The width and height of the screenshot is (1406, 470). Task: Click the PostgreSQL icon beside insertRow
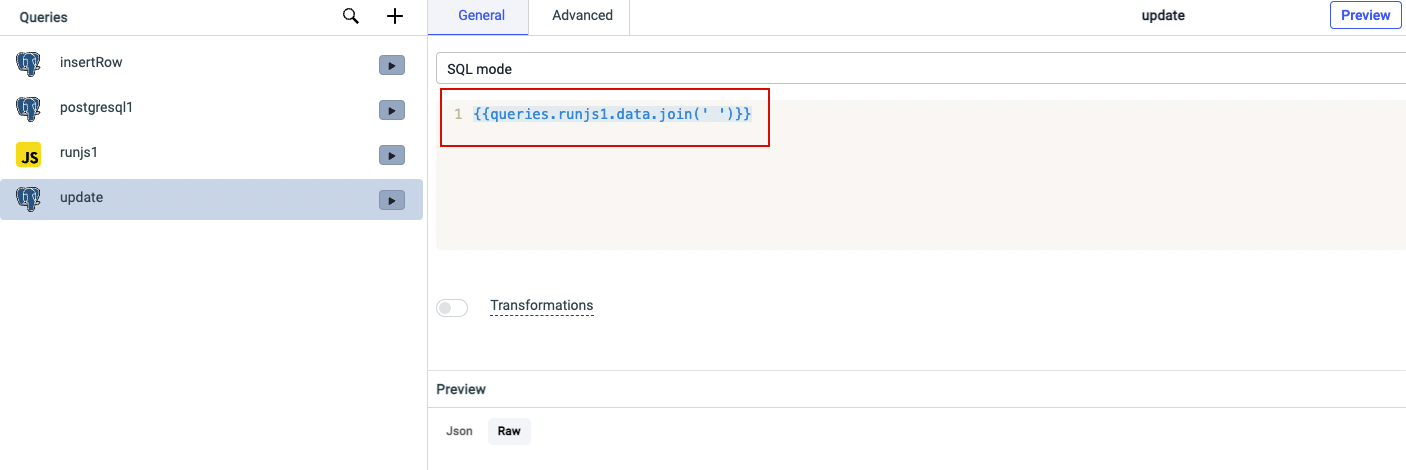(29, 64)
